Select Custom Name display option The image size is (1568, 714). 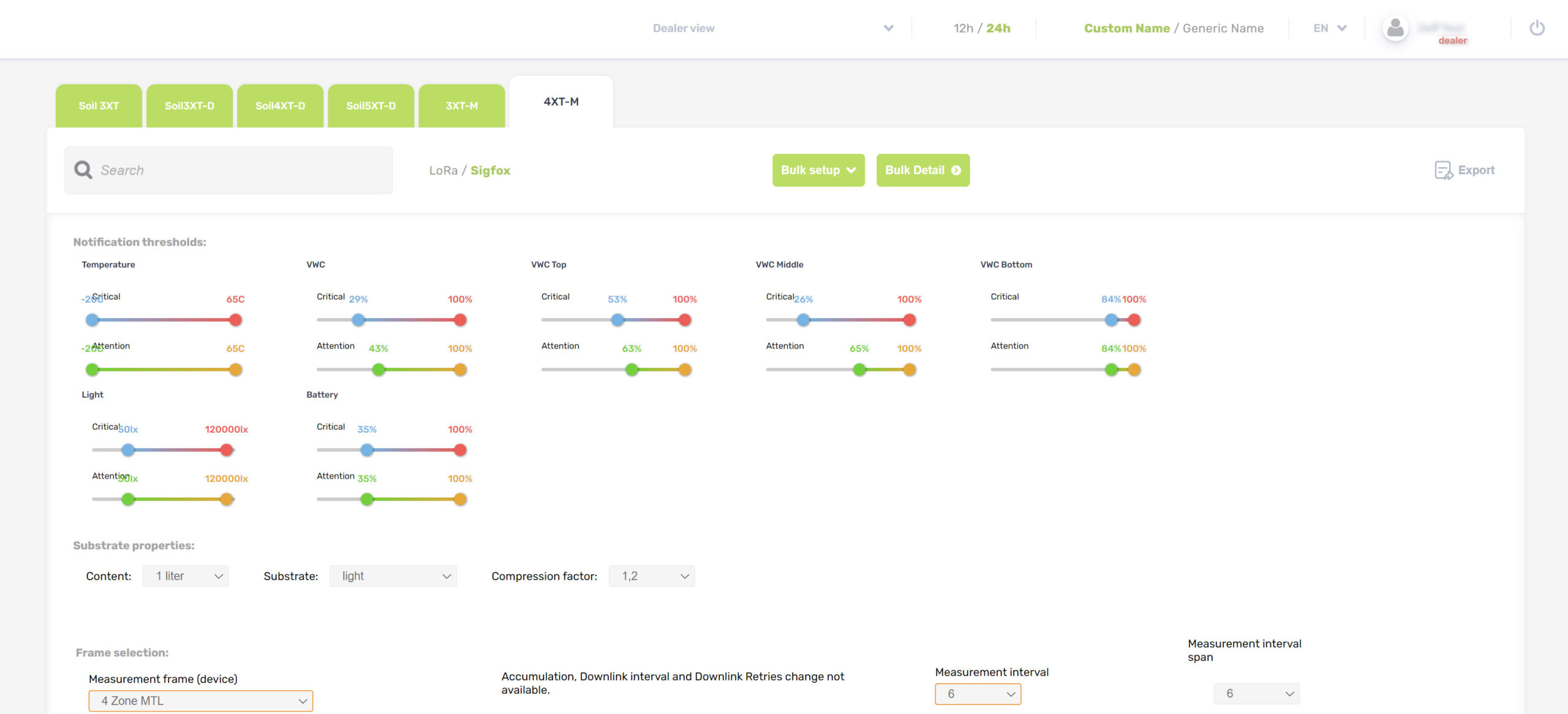(x=1126, y=28)
